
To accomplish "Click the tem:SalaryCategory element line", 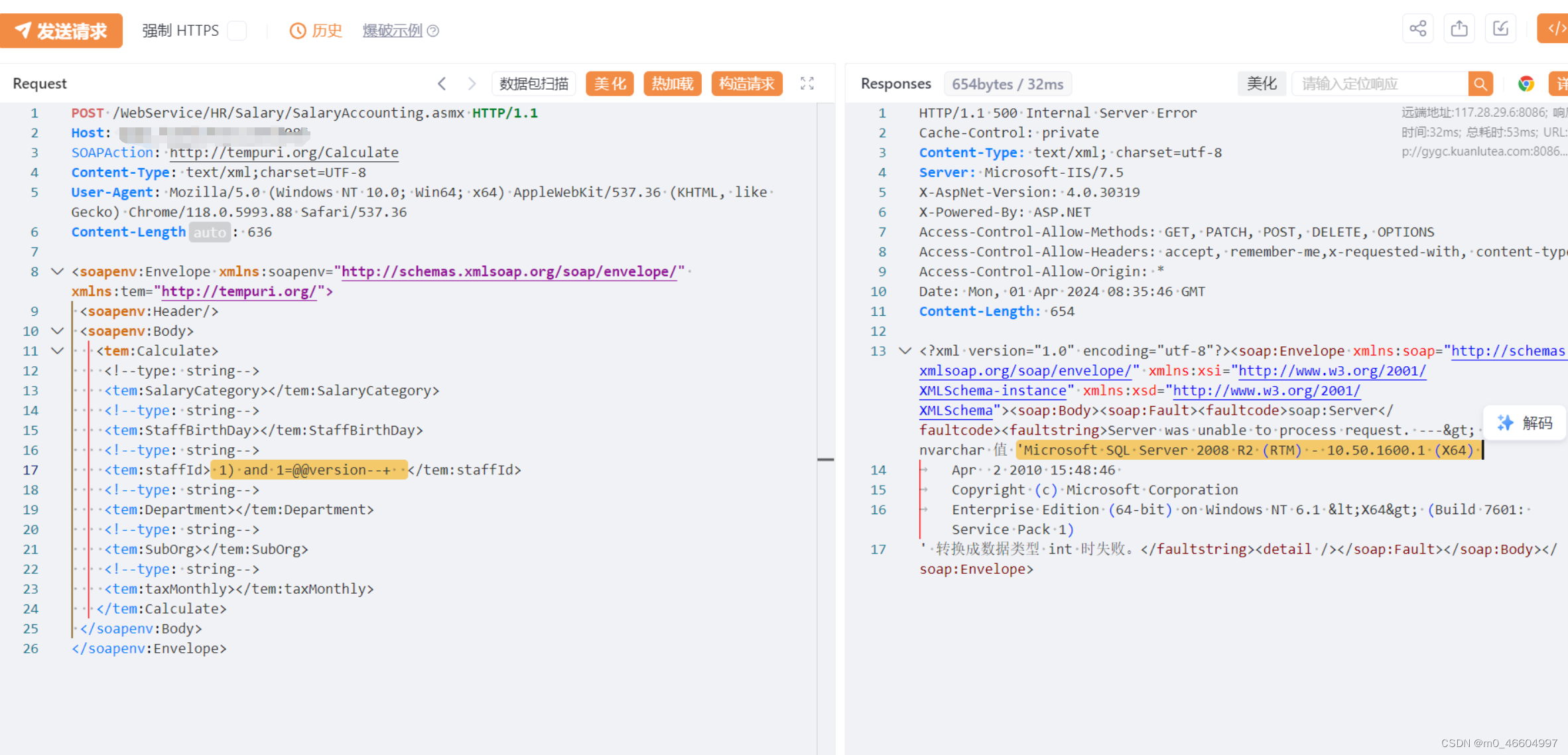I will point(272,391).
